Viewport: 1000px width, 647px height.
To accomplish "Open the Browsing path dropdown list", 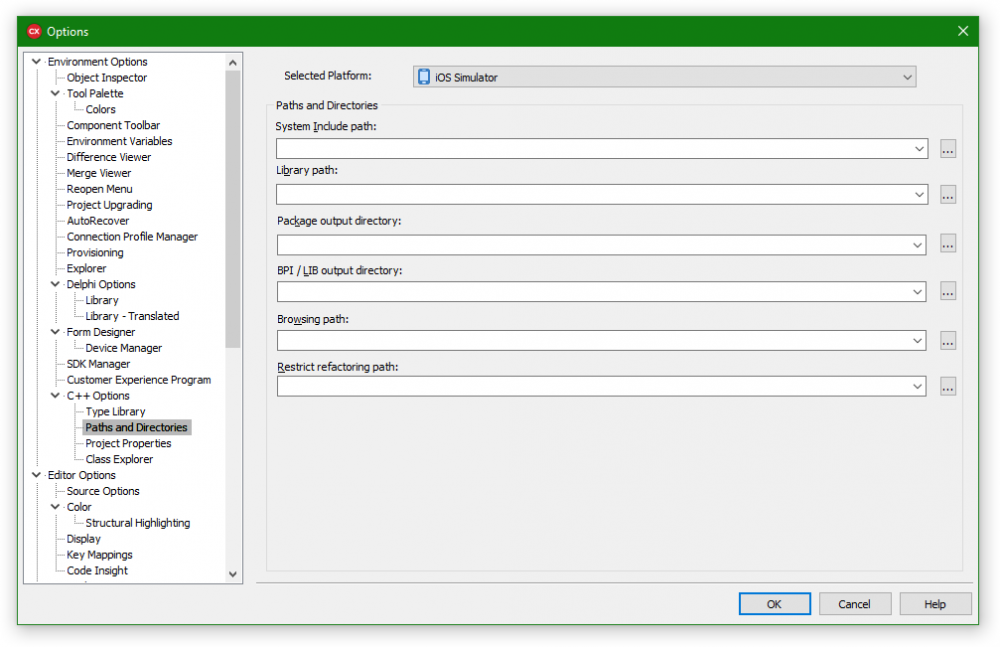I will click(917, 341).
